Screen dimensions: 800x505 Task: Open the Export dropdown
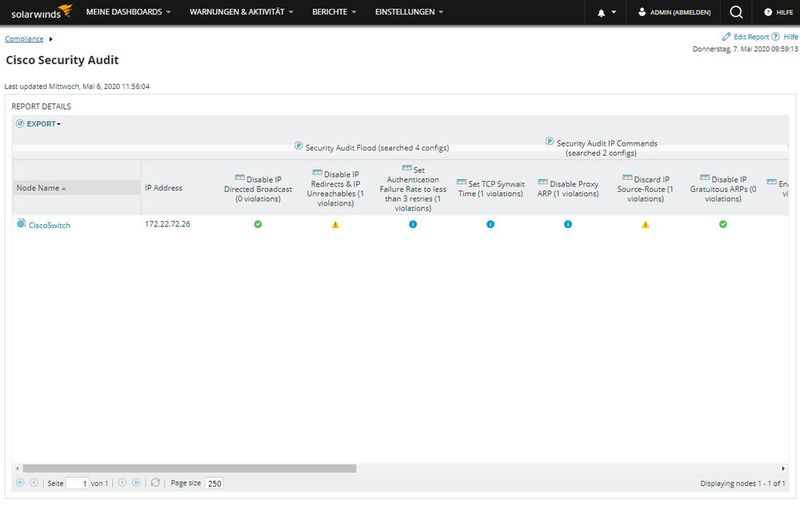(38, 123)
